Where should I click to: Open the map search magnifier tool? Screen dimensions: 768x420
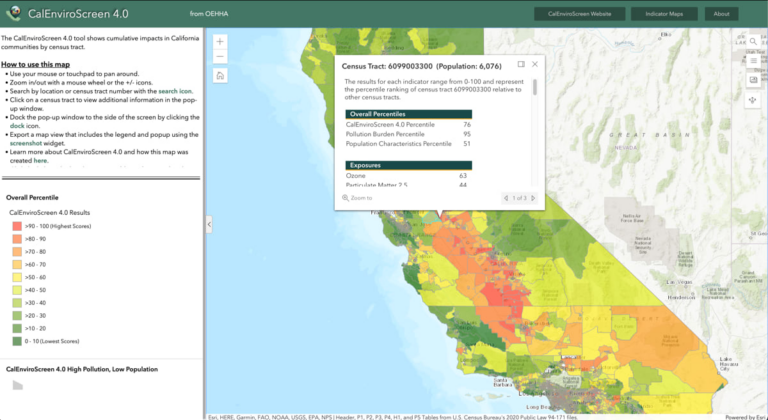coord(753,42)
